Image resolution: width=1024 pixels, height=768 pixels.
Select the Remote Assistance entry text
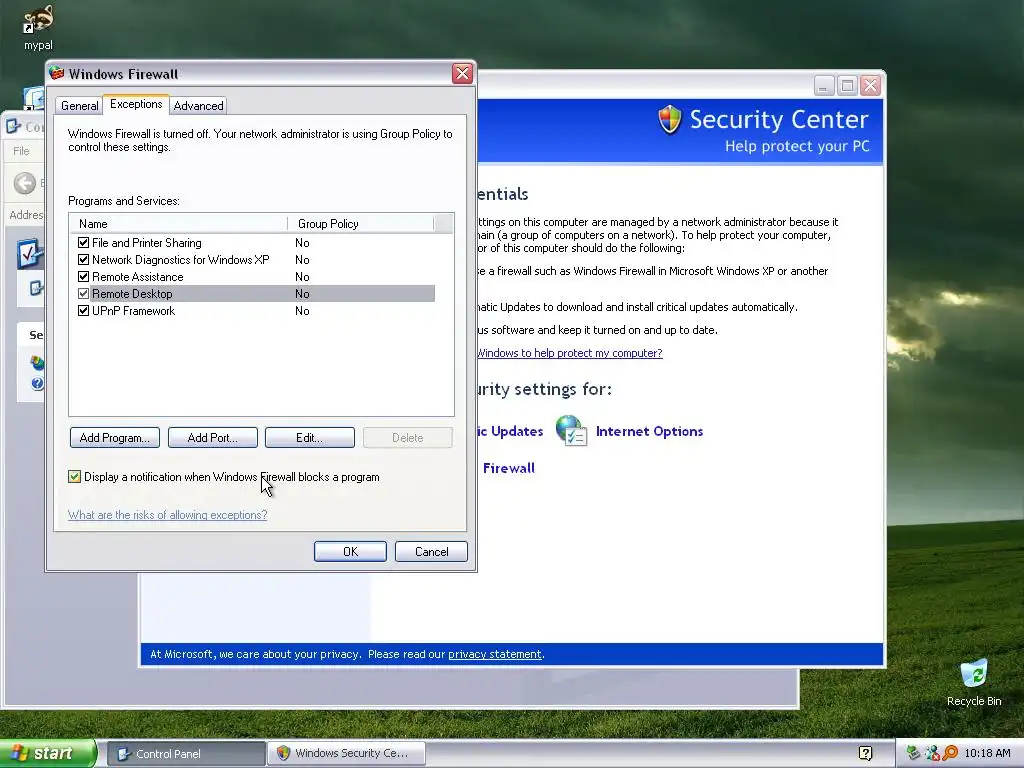pos(137,277)
